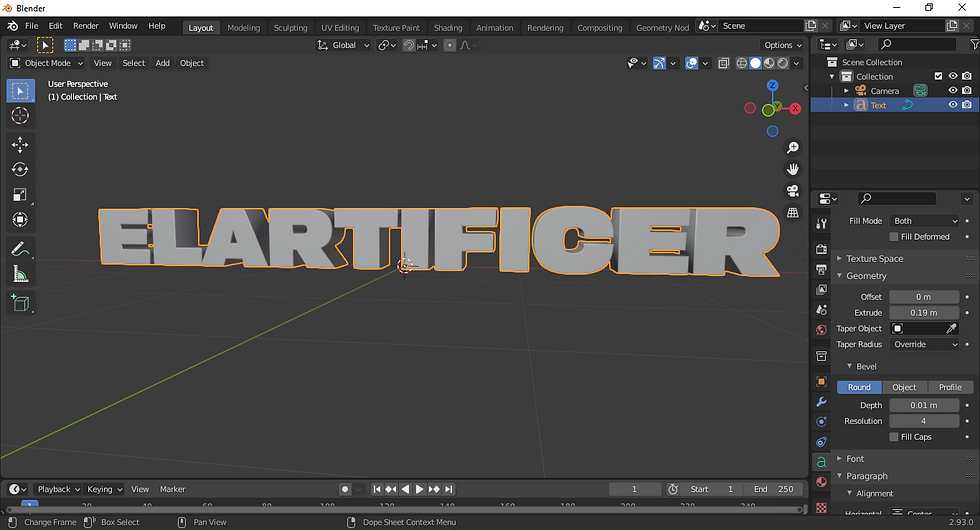Enable the Fill Caps checkbox
Image resolution: width=980 pixels, height=530 pixels.
coord(894,437)
